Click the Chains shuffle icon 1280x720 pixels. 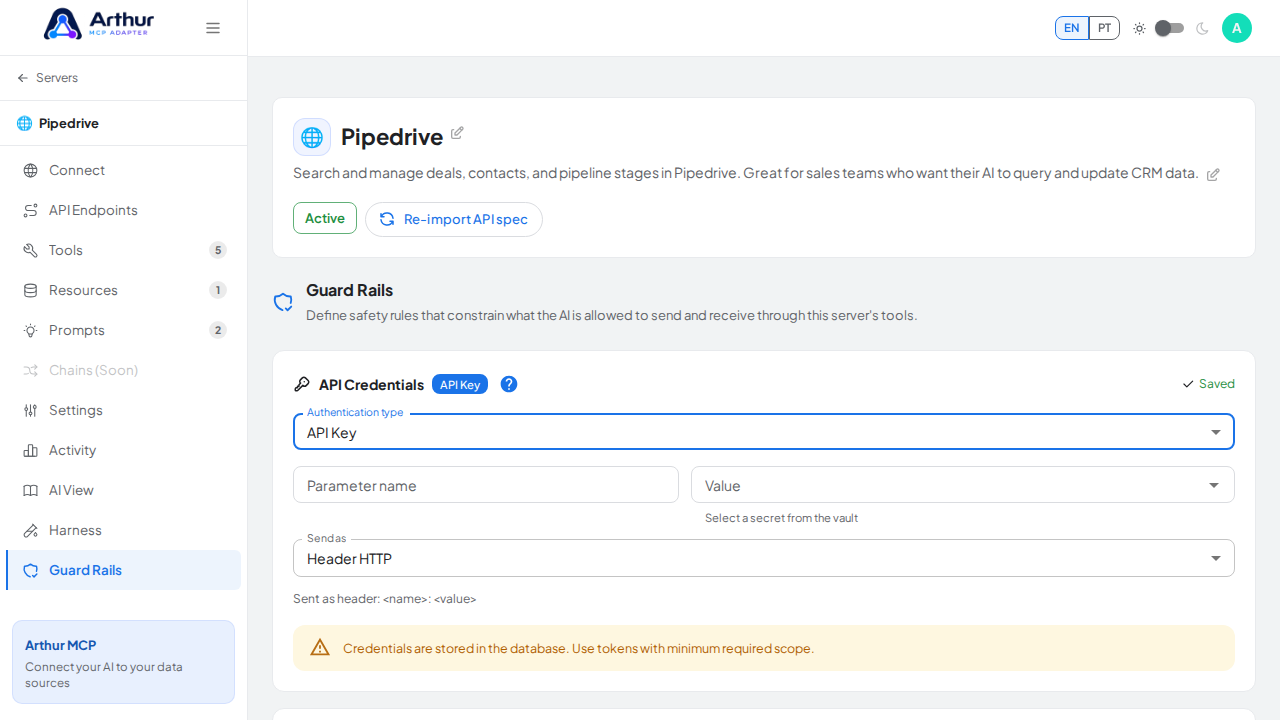[x=31, y=370]
